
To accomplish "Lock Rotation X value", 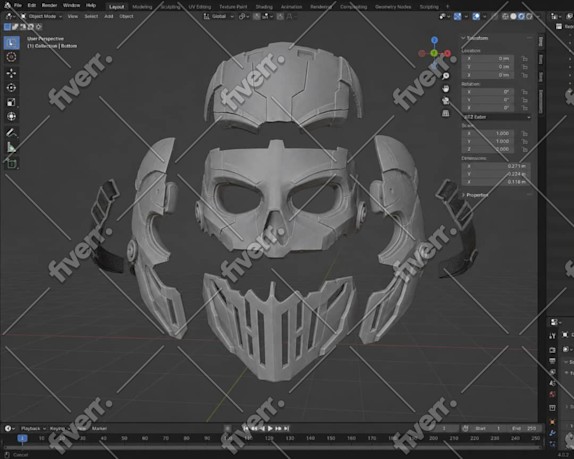I will [525, 92].
